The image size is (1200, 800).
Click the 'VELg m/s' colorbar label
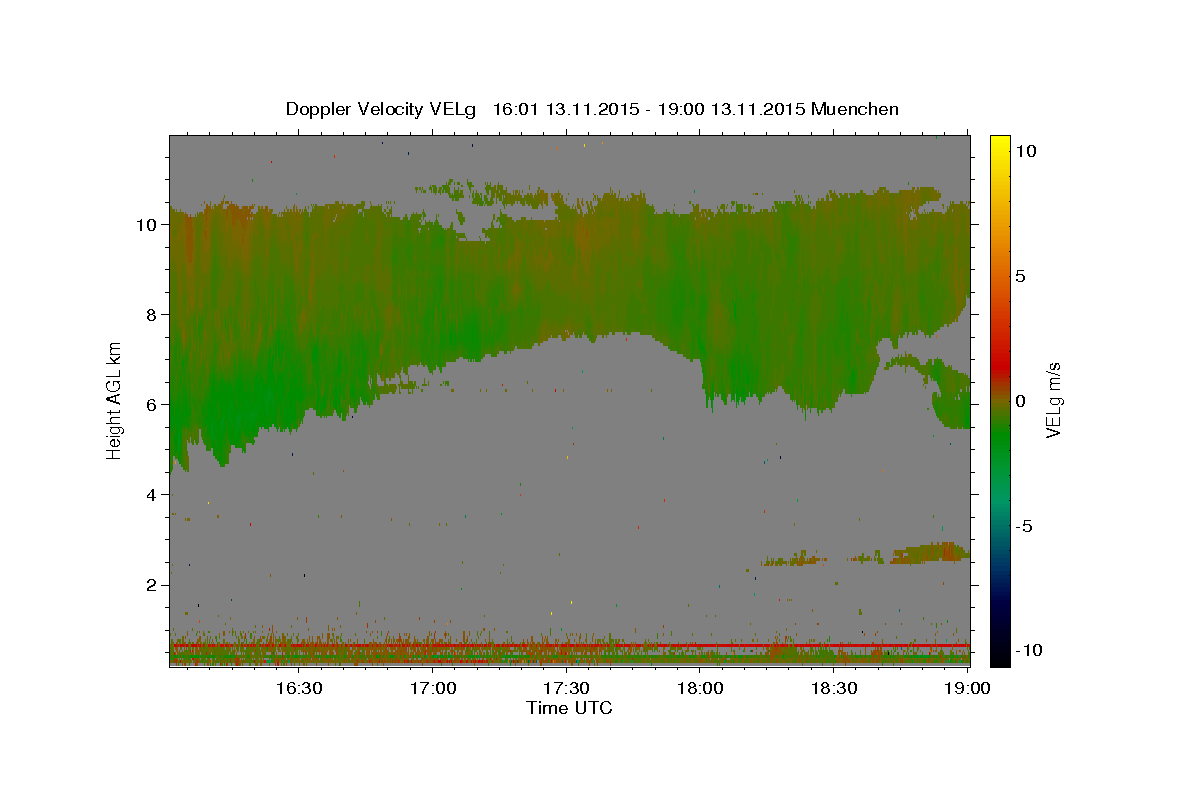coord(1053,400)
